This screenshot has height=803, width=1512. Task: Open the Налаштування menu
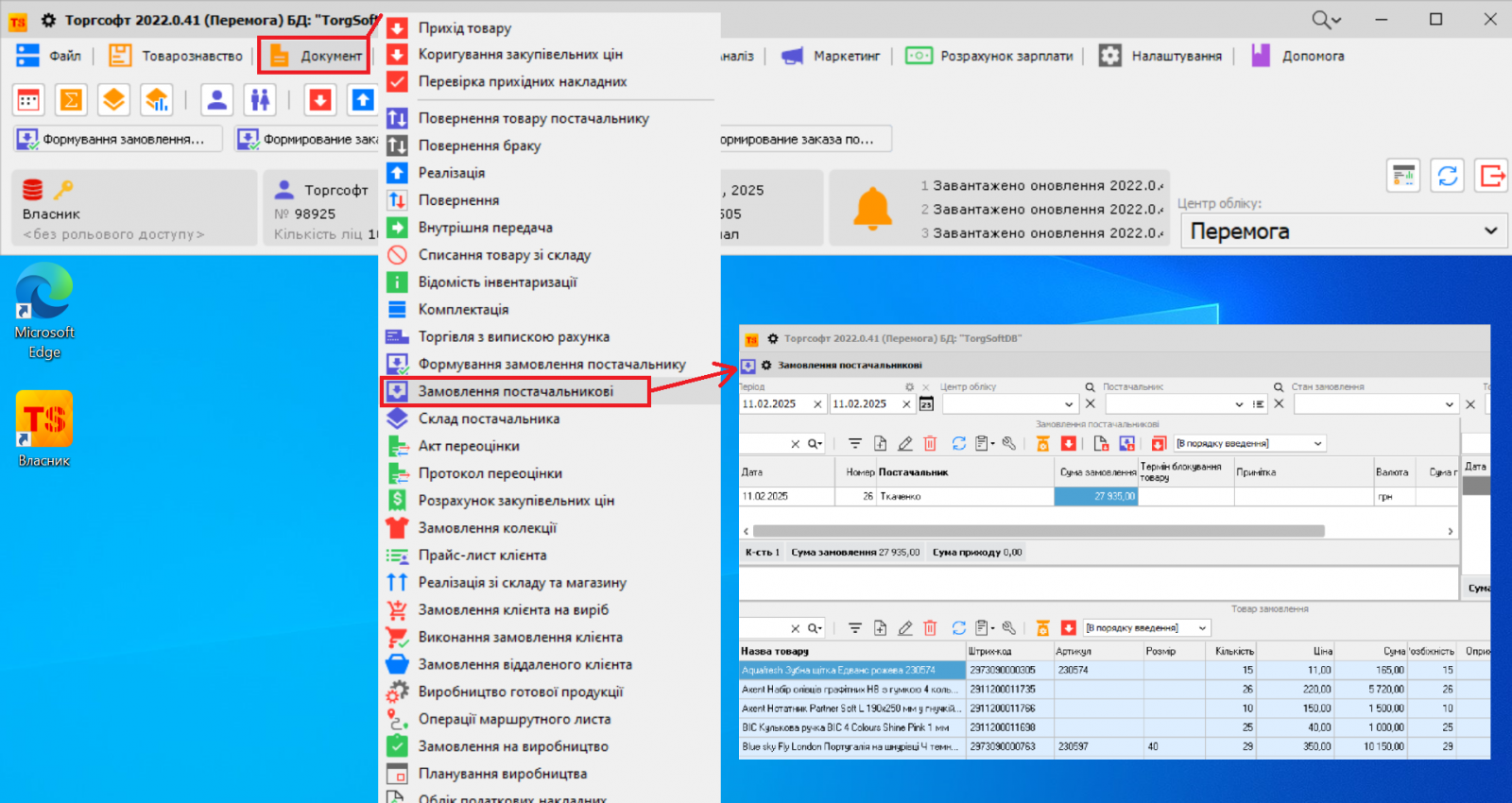point(1160,56)
